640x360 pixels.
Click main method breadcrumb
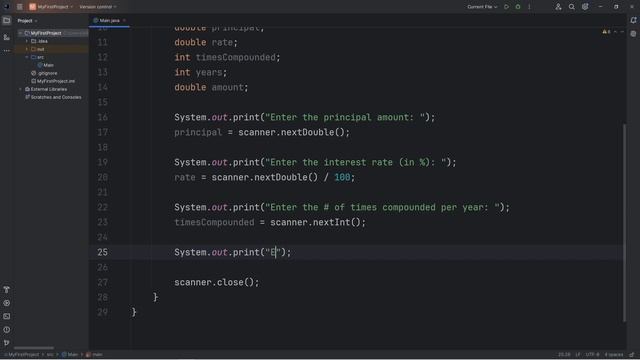pos(94,355)
